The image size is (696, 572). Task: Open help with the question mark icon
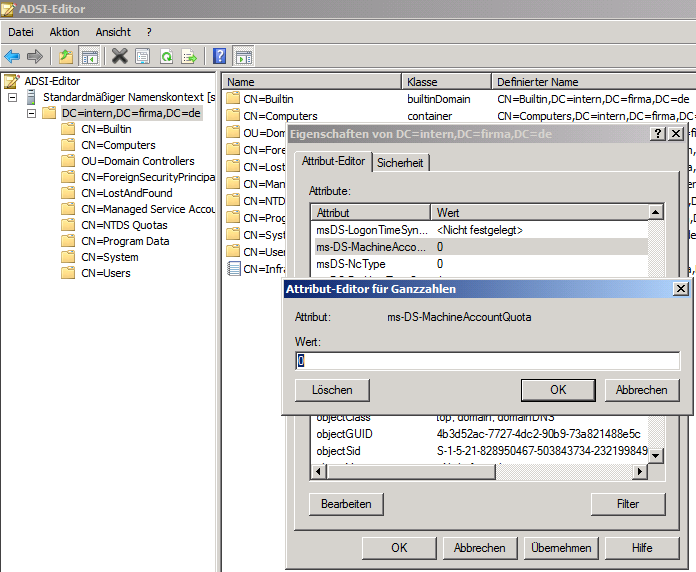point(219,56)
